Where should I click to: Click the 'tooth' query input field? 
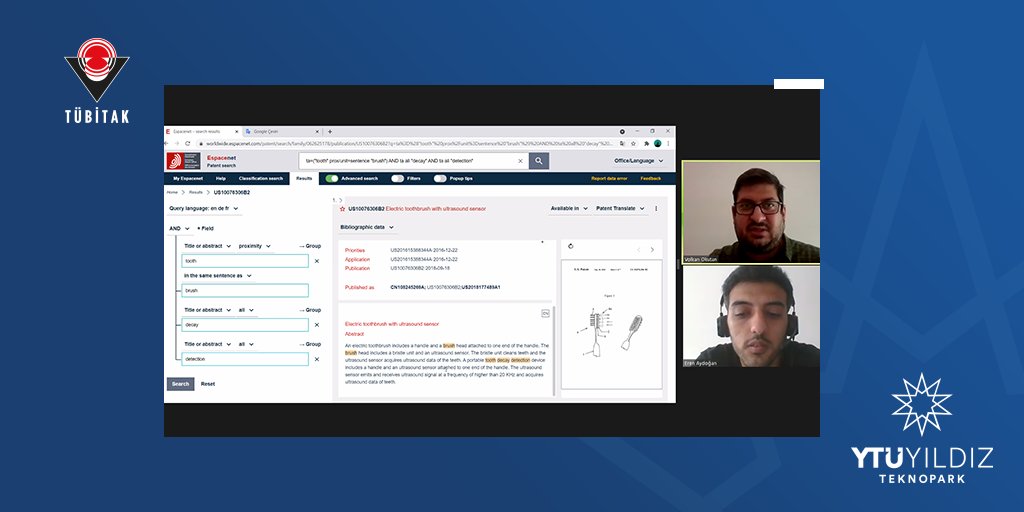(245, 261)
